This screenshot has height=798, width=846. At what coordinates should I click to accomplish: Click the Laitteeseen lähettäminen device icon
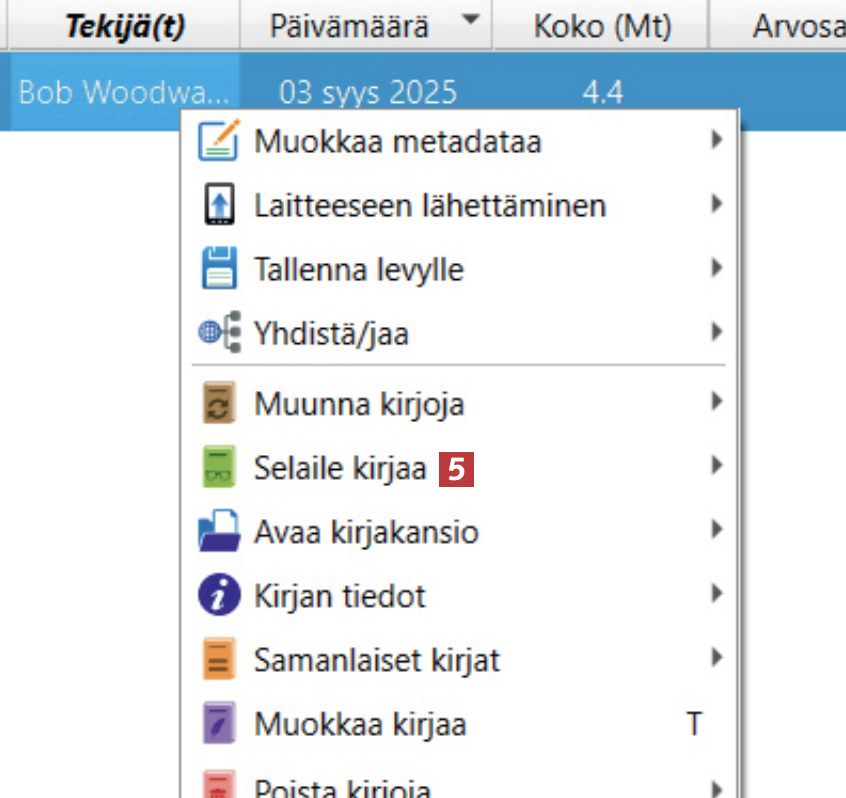pyautogui.click(x=219, y=204)
